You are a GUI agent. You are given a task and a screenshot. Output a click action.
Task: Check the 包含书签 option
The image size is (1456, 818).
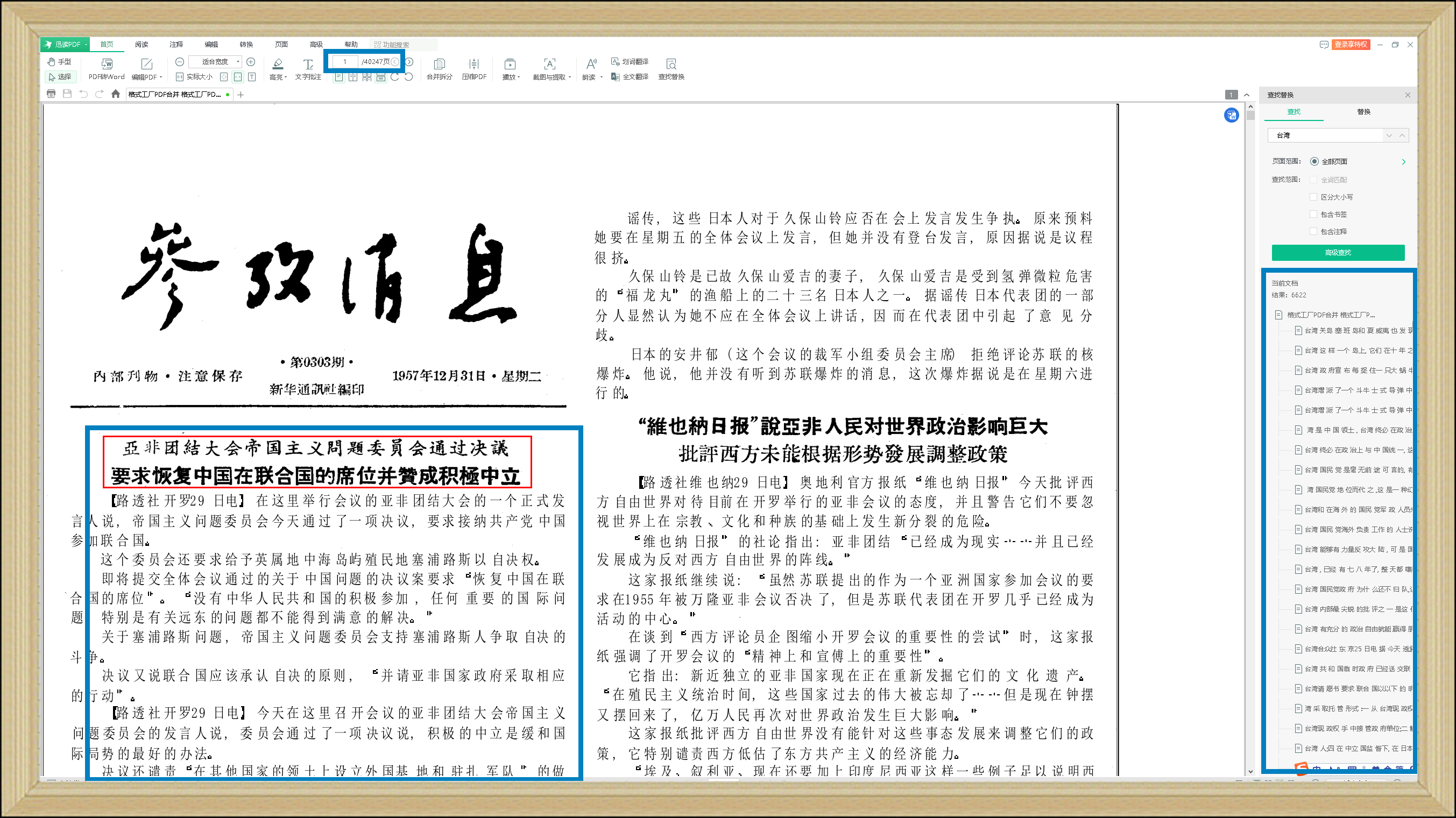(x=1313, y=214)
